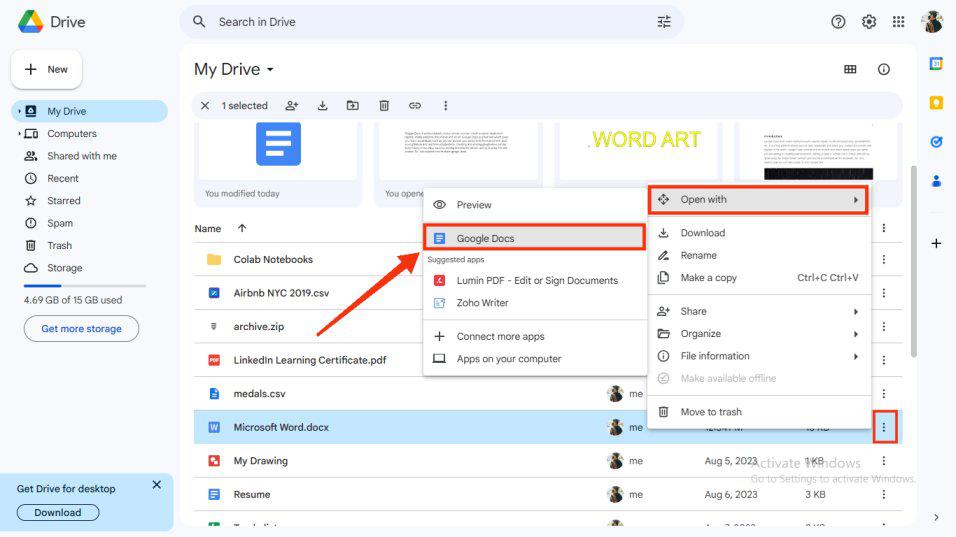The height and width of the screenshot is (537, 956).
Task: Click the New button
Action: coord(46,69)
